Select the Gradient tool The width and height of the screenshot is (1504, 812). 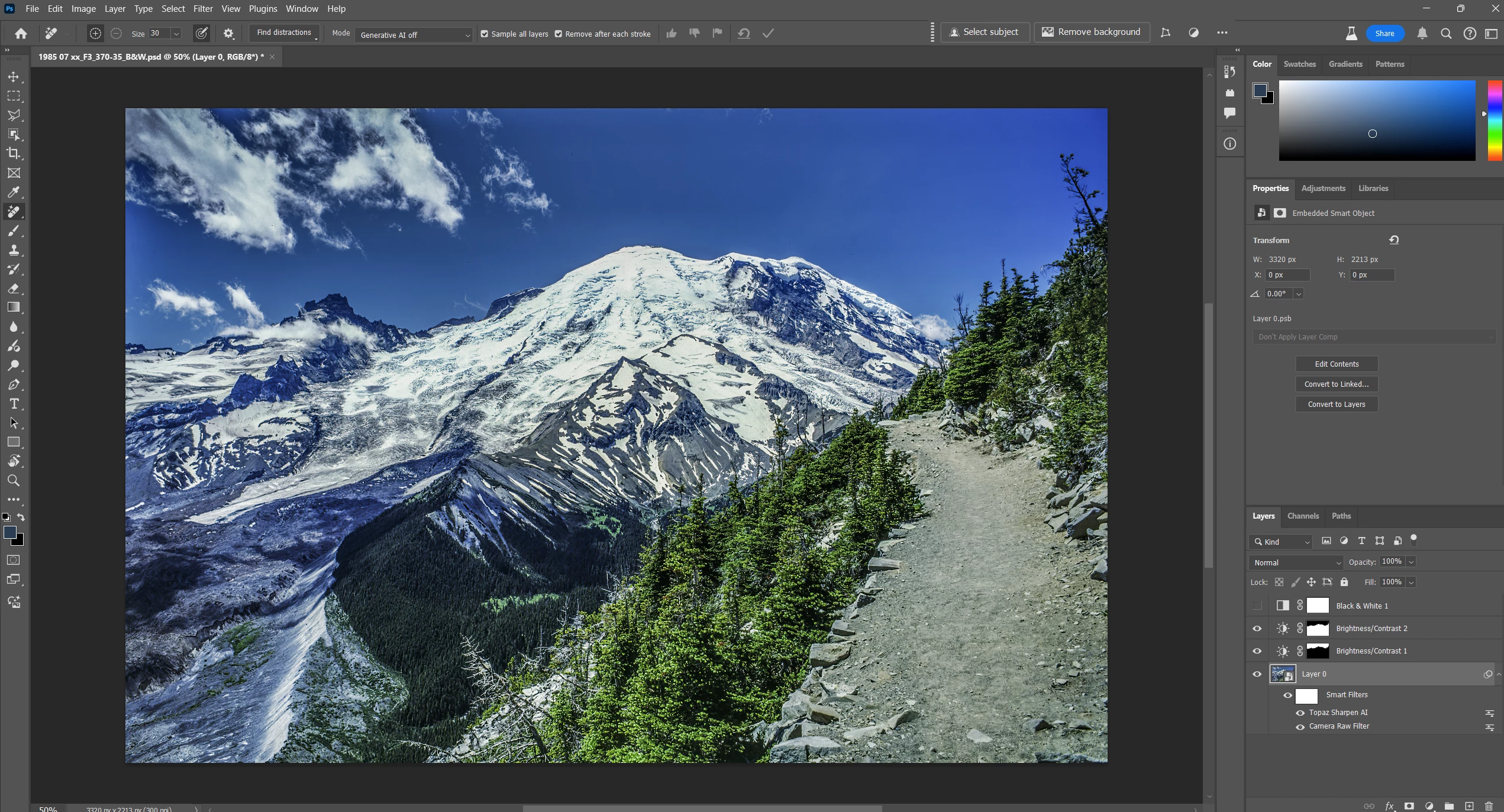[14, 307]
